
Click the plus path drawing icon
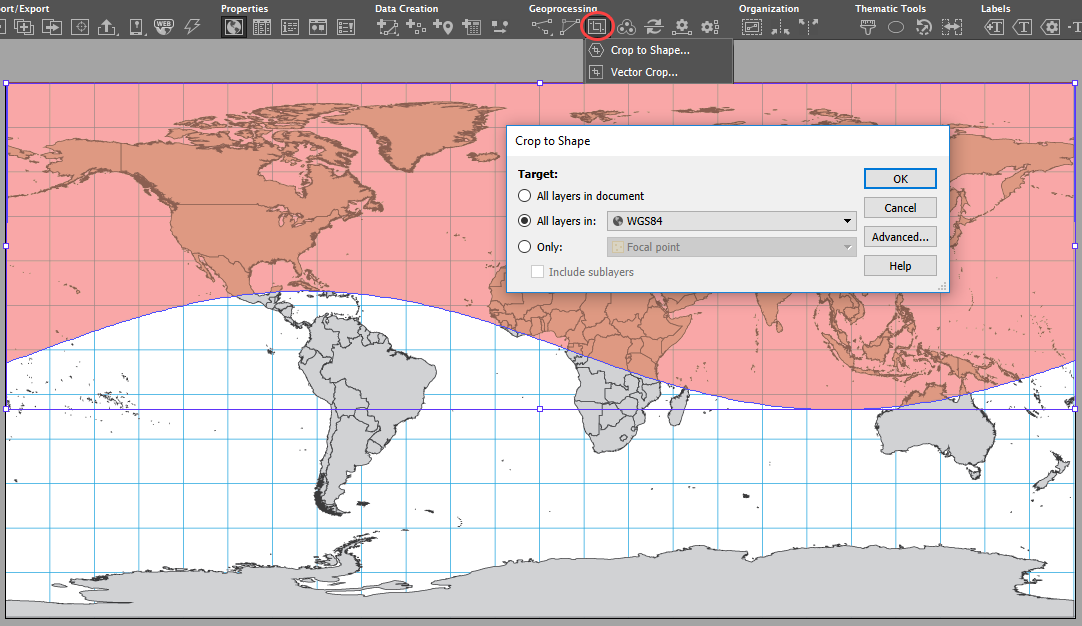tap(388, 27)
